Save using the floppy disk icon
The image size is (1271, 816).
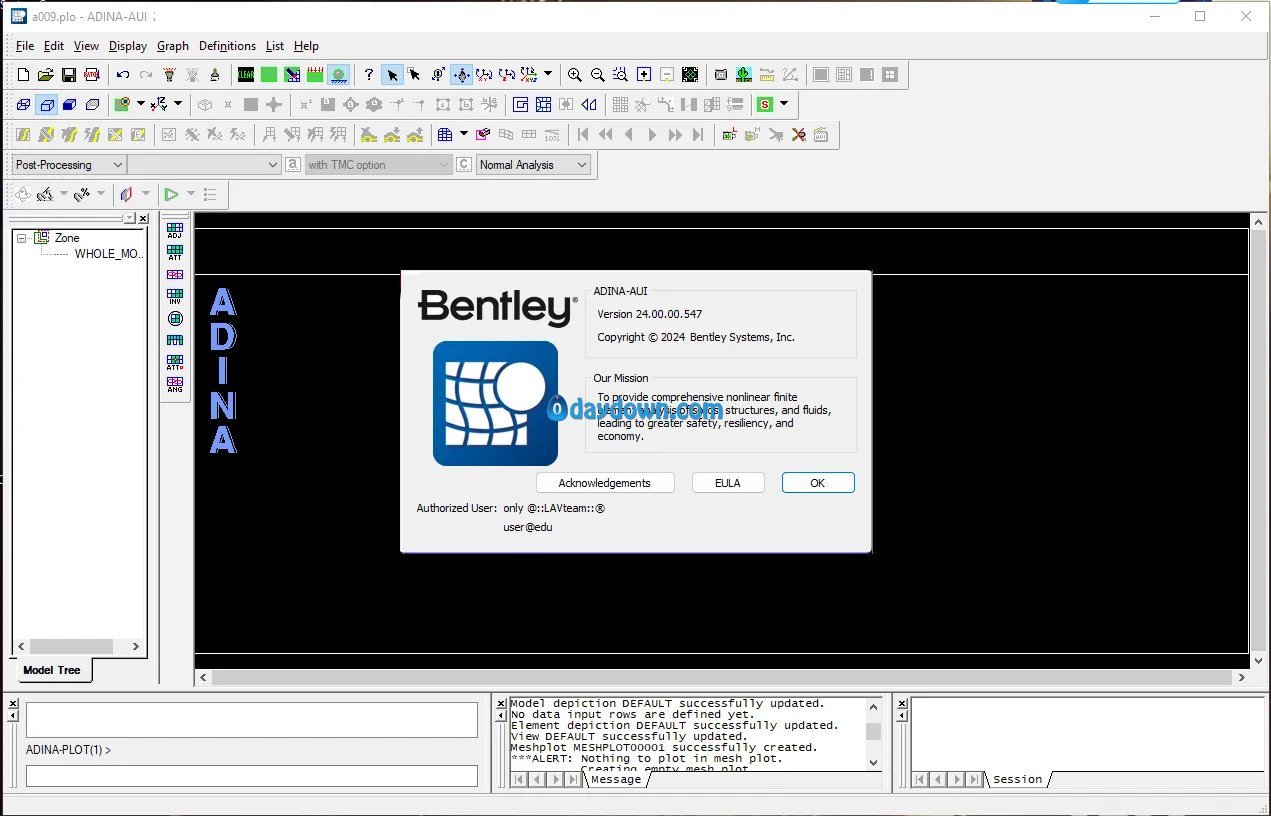(69, 75)
